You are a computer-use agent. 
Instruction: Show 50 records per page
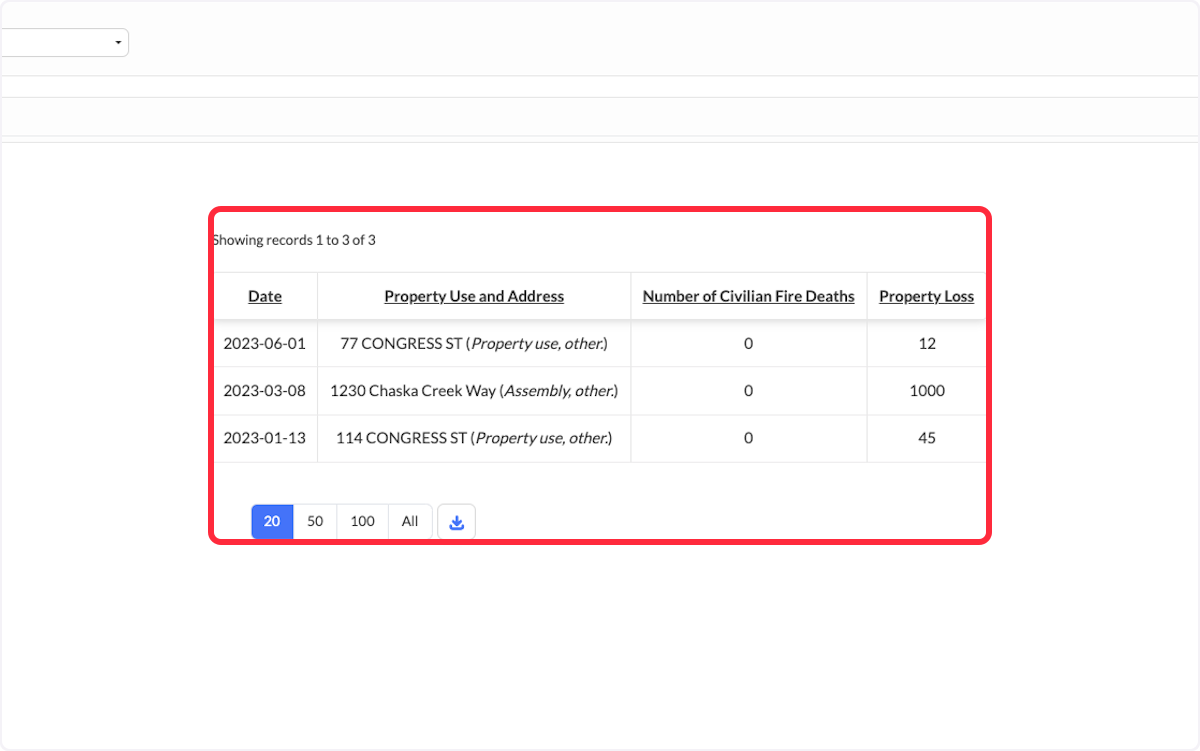coord(315,522)
